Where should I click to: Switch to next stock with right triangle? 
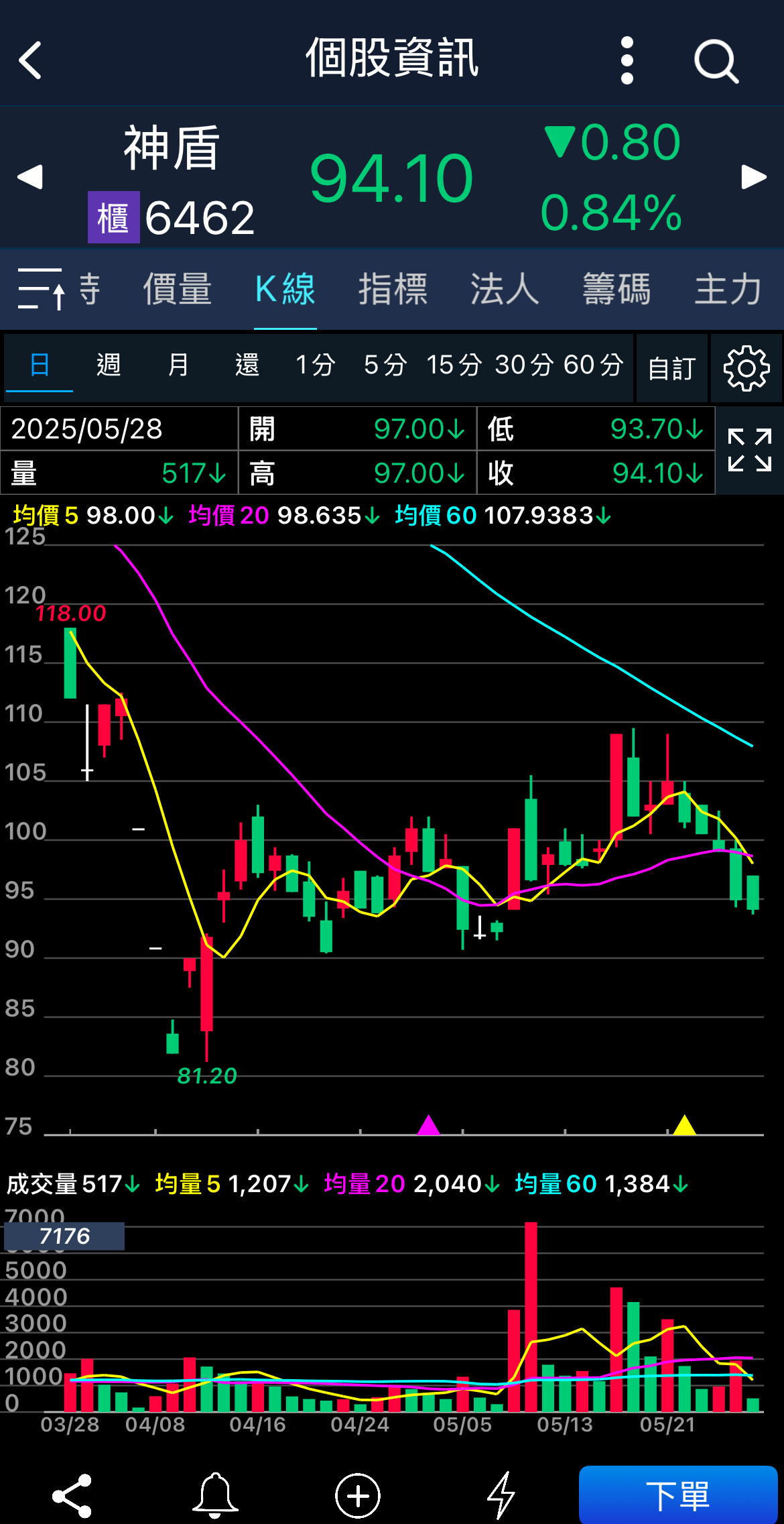click(754, 177)
